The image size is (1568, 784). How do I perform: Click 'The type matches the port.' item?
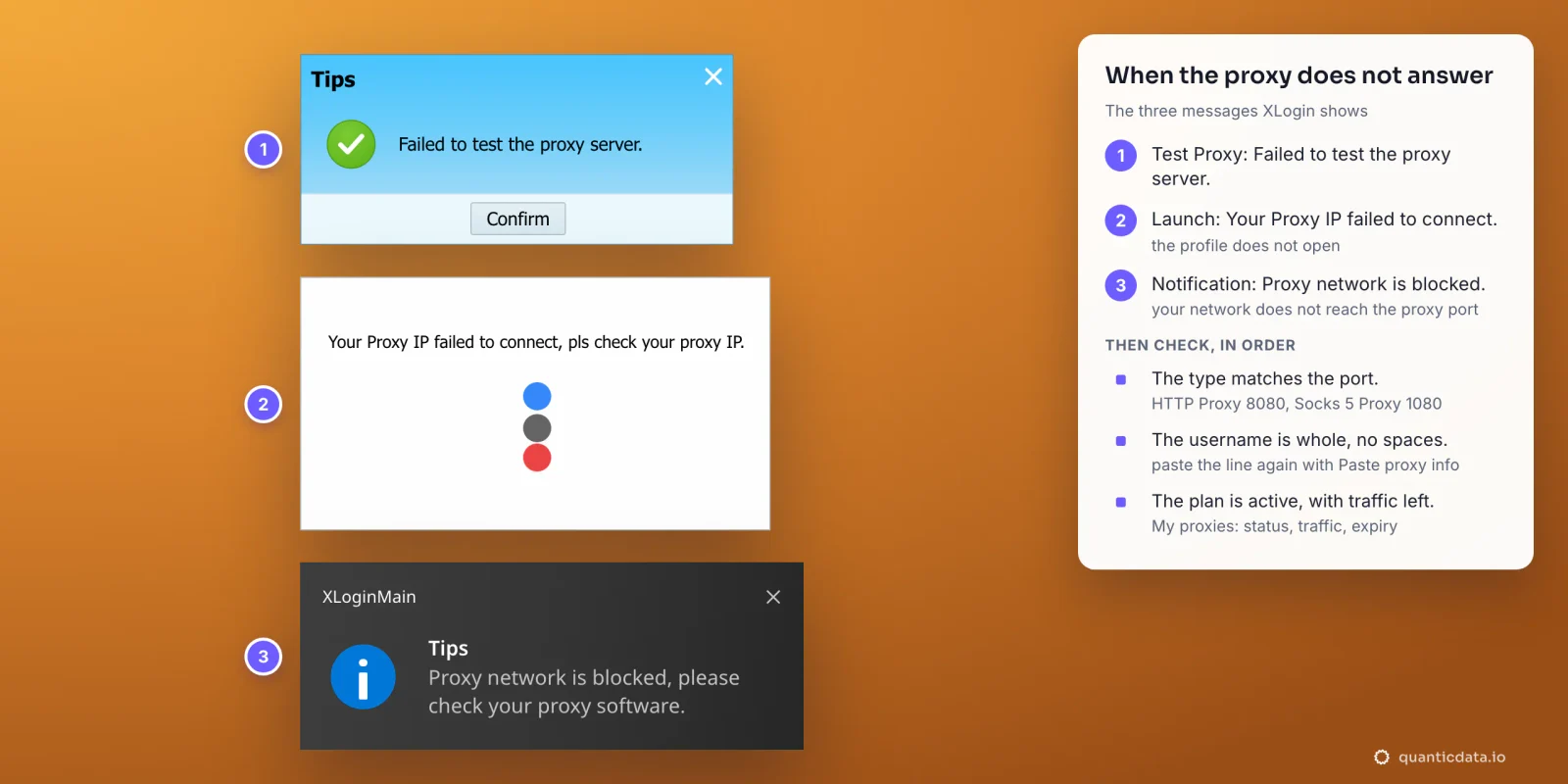click(x=1265, y=378)
